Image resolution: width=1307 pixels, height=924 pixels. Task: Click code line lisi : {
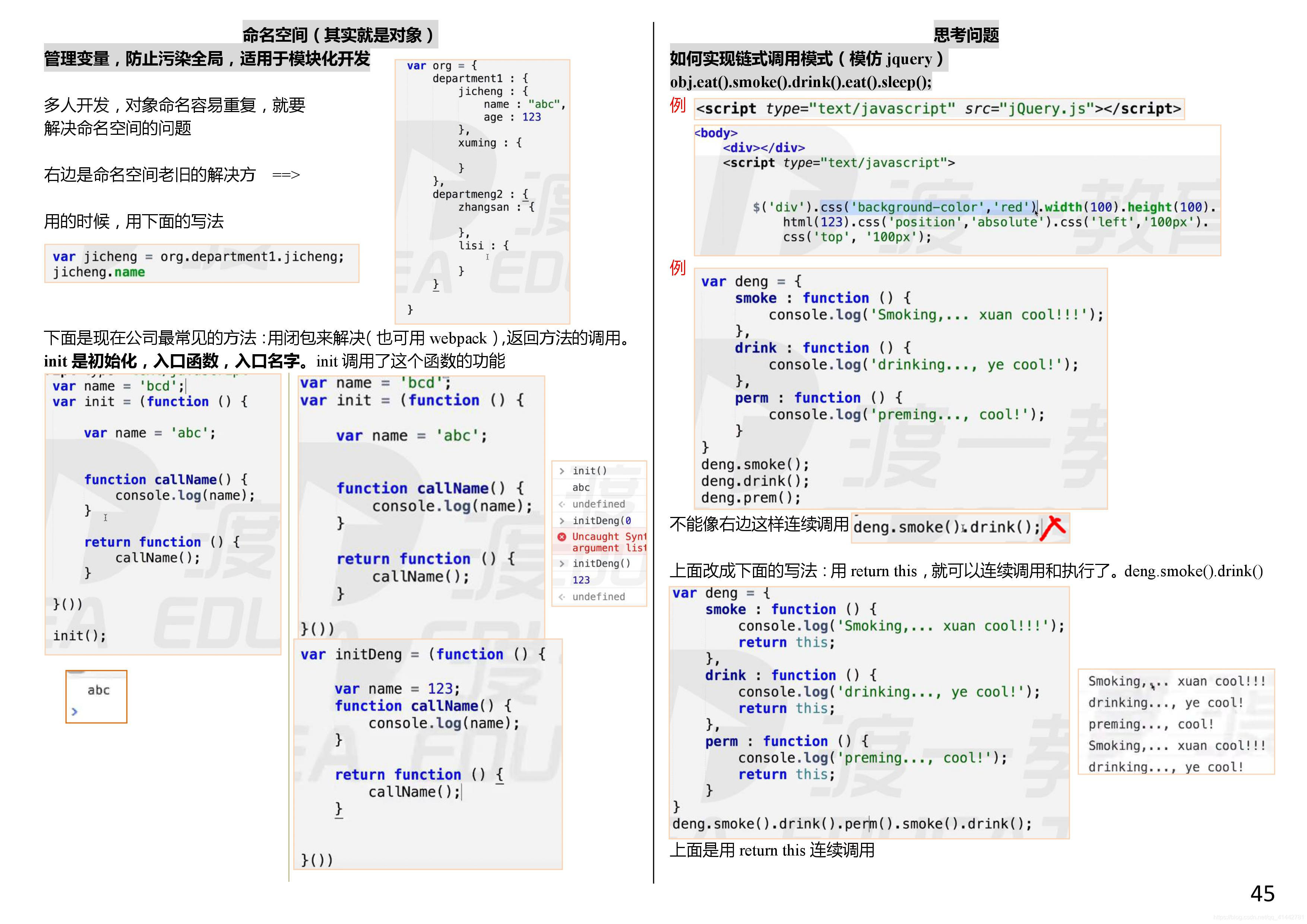coord(483,246)
